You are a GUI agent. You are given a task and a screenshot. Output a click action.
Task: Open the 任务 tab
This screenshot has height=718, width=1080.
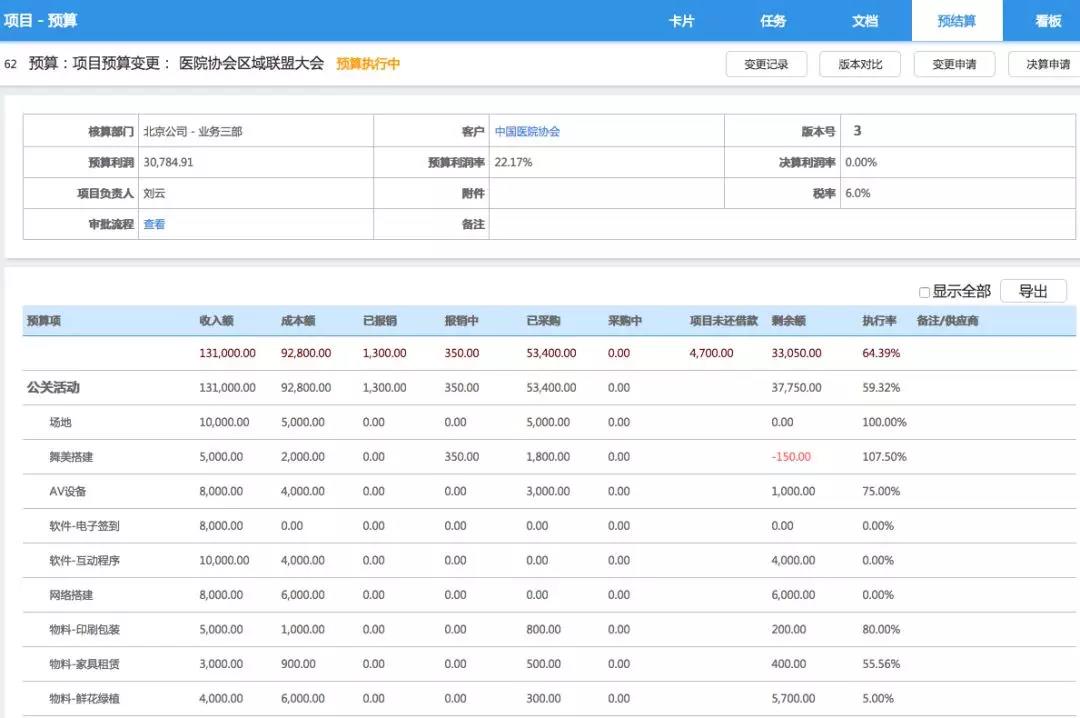[773, 21]
